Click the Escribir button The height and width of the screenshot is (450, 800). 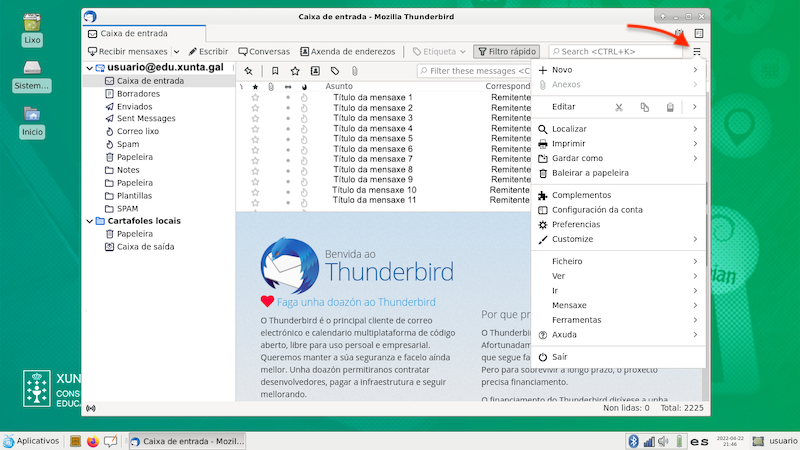[x=208, y=51]
